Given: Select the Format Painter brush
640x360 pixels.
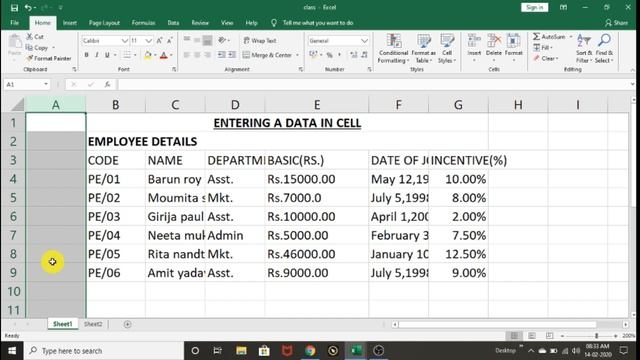Looking at the screenshot, I should click(29, 58).
